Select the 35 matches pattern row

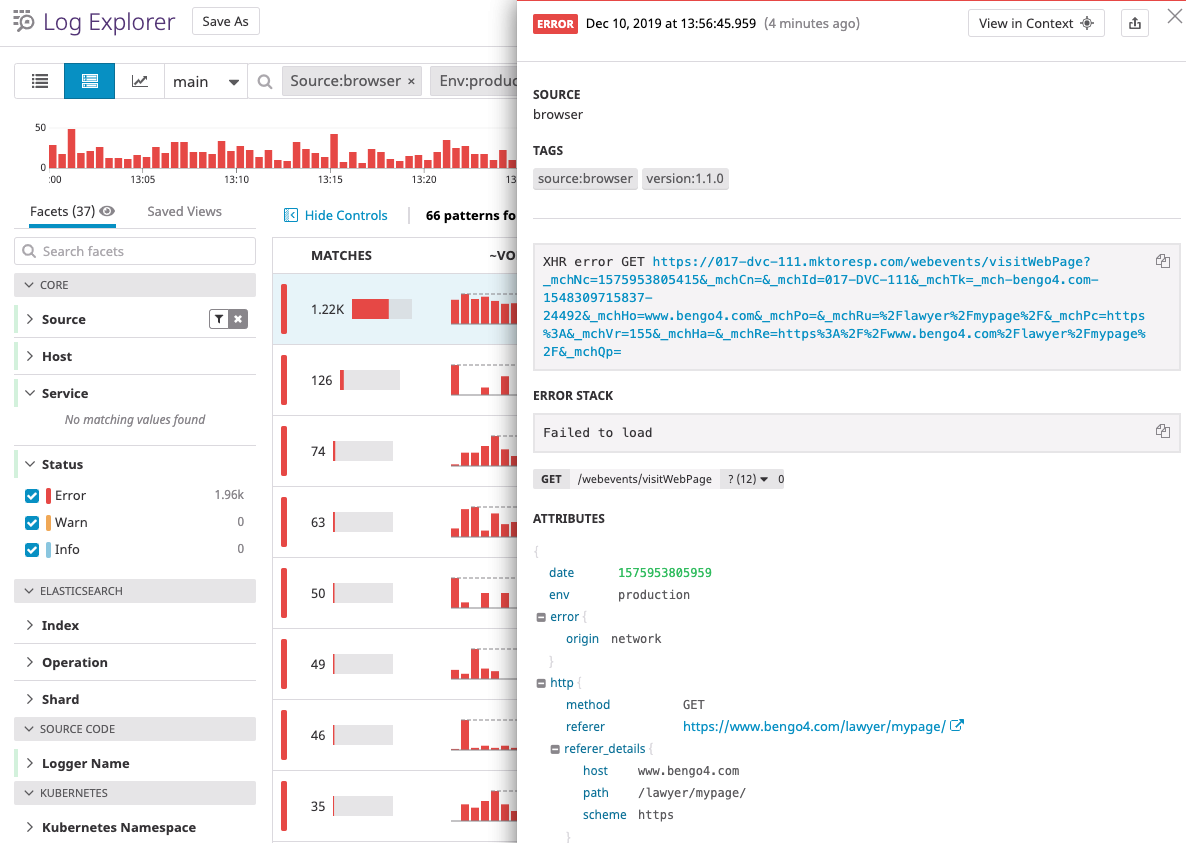395,806
